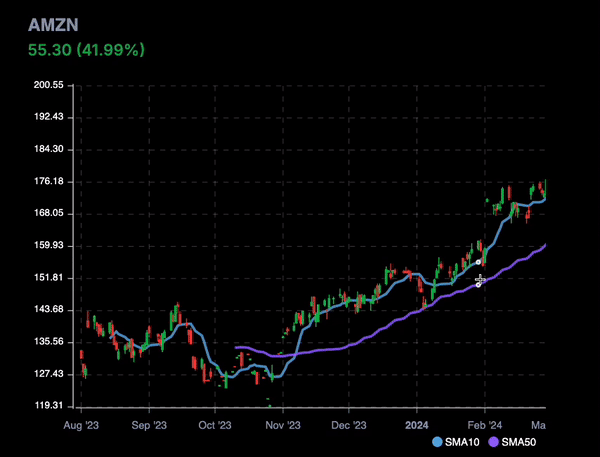Click the 55.30 (41.99%) gain text

coord(86,50)
